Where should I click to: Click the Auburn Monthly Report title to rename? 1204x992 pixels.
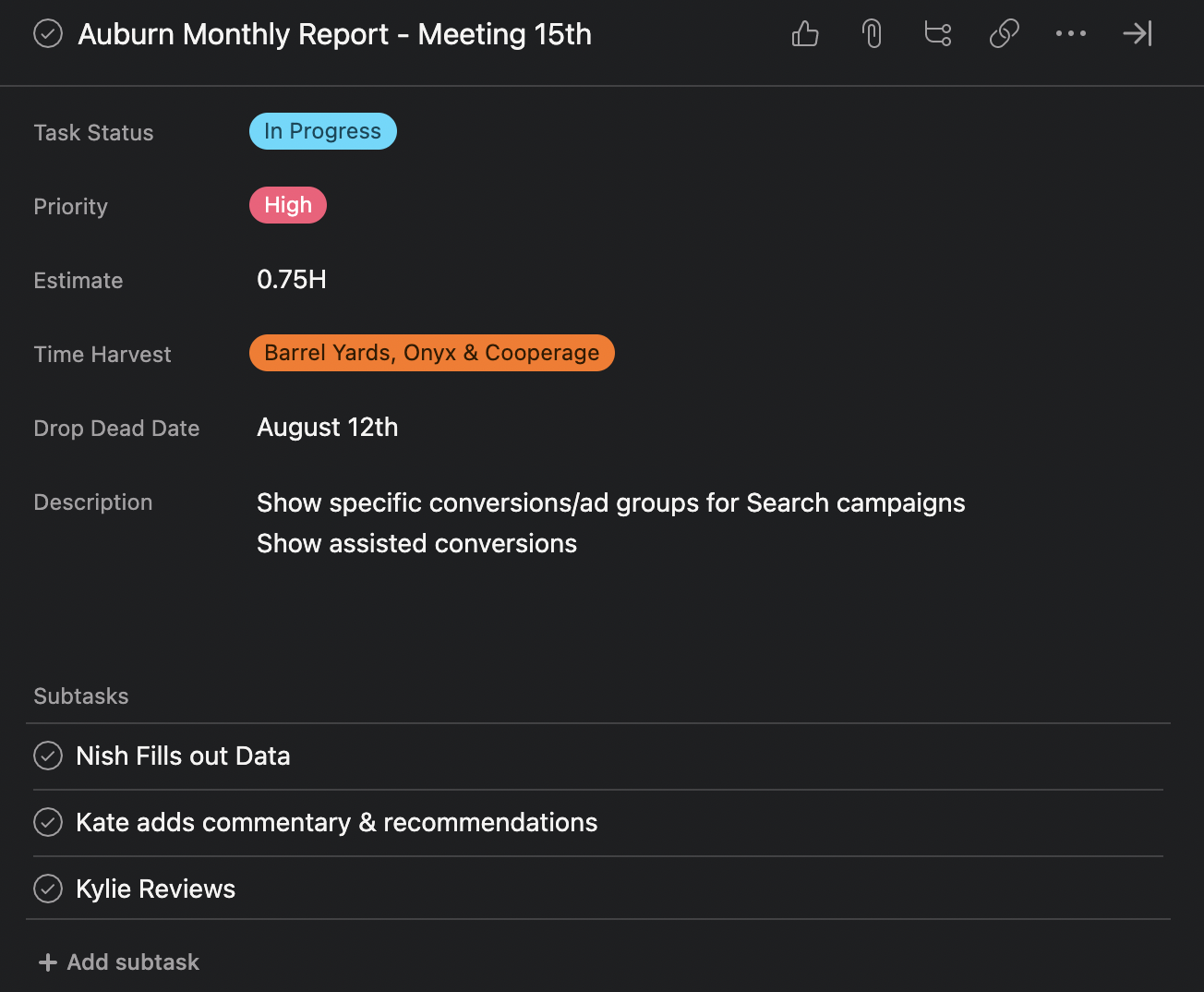click(335, 34)
